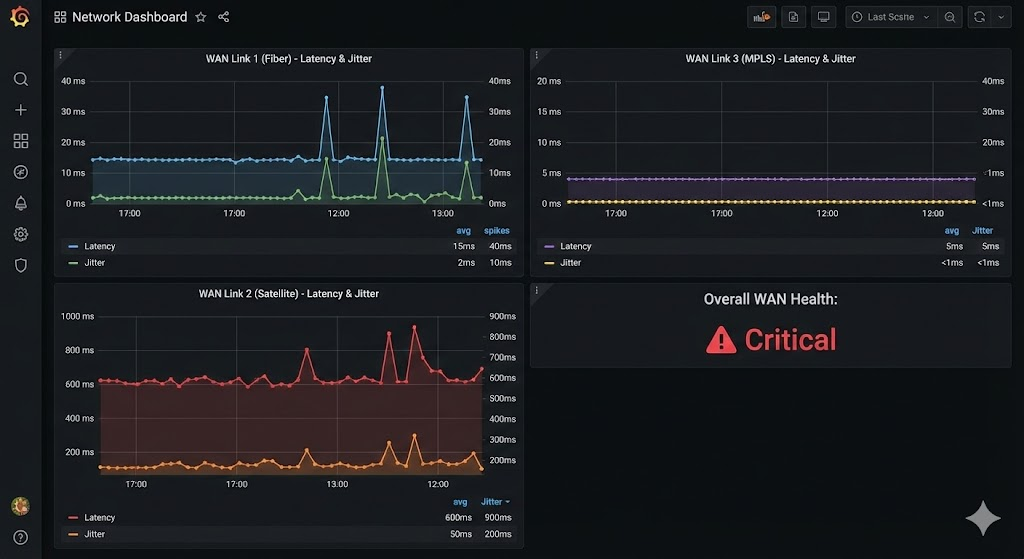Zoom out the time range

[x=950, y=17]
